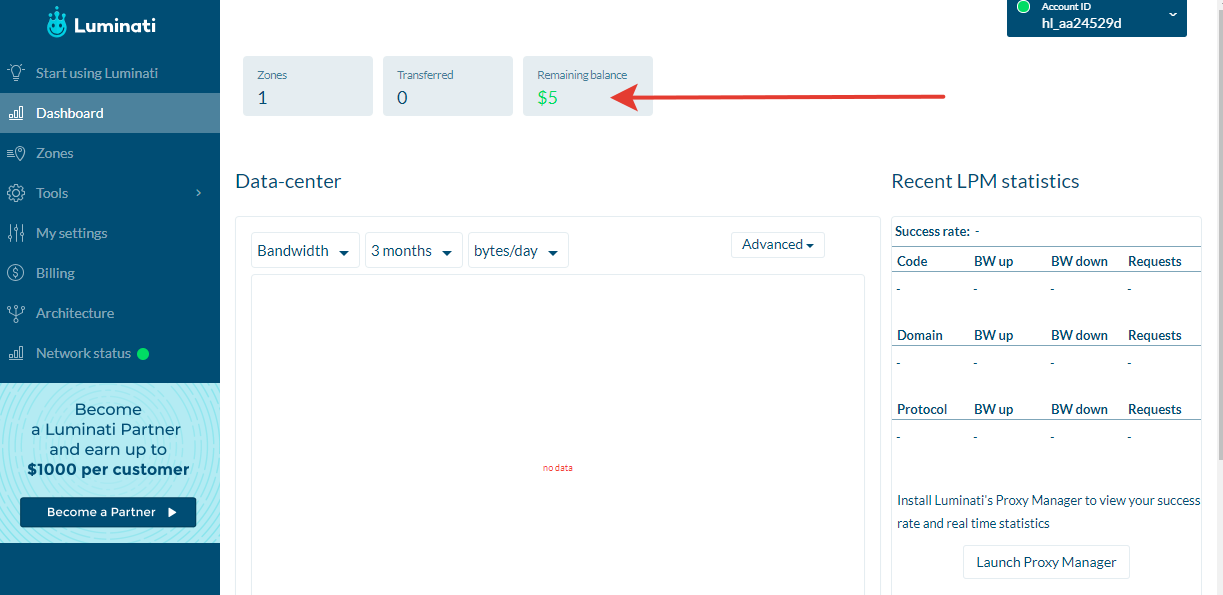The image size is (1223, 595).
Task: Expand the Tools submenu chevron
Action: 198,193
